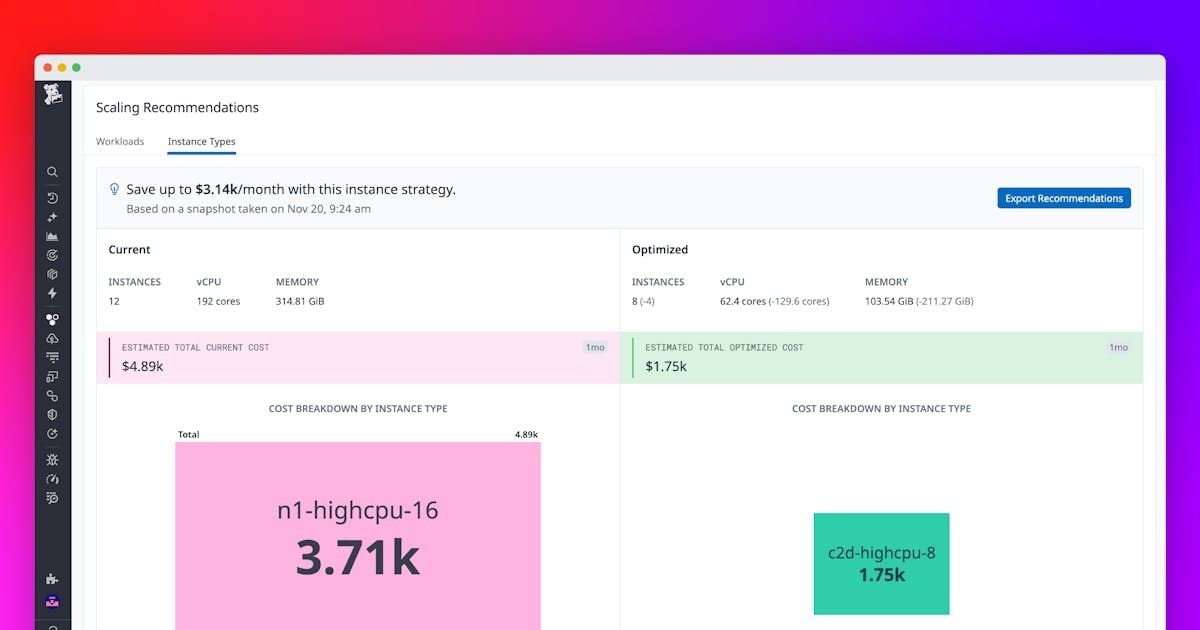
Task: Click the Save up to $3.14k/month text
Action: [291, 189]
